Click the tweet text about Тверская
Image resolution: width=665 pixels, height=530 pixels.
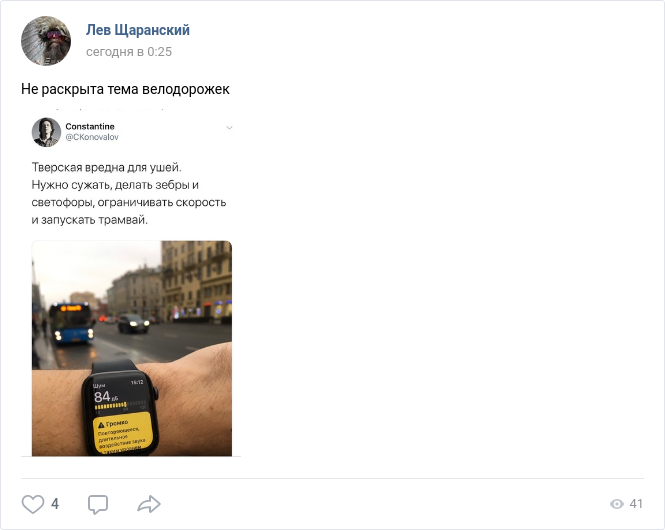click(129, 193)
